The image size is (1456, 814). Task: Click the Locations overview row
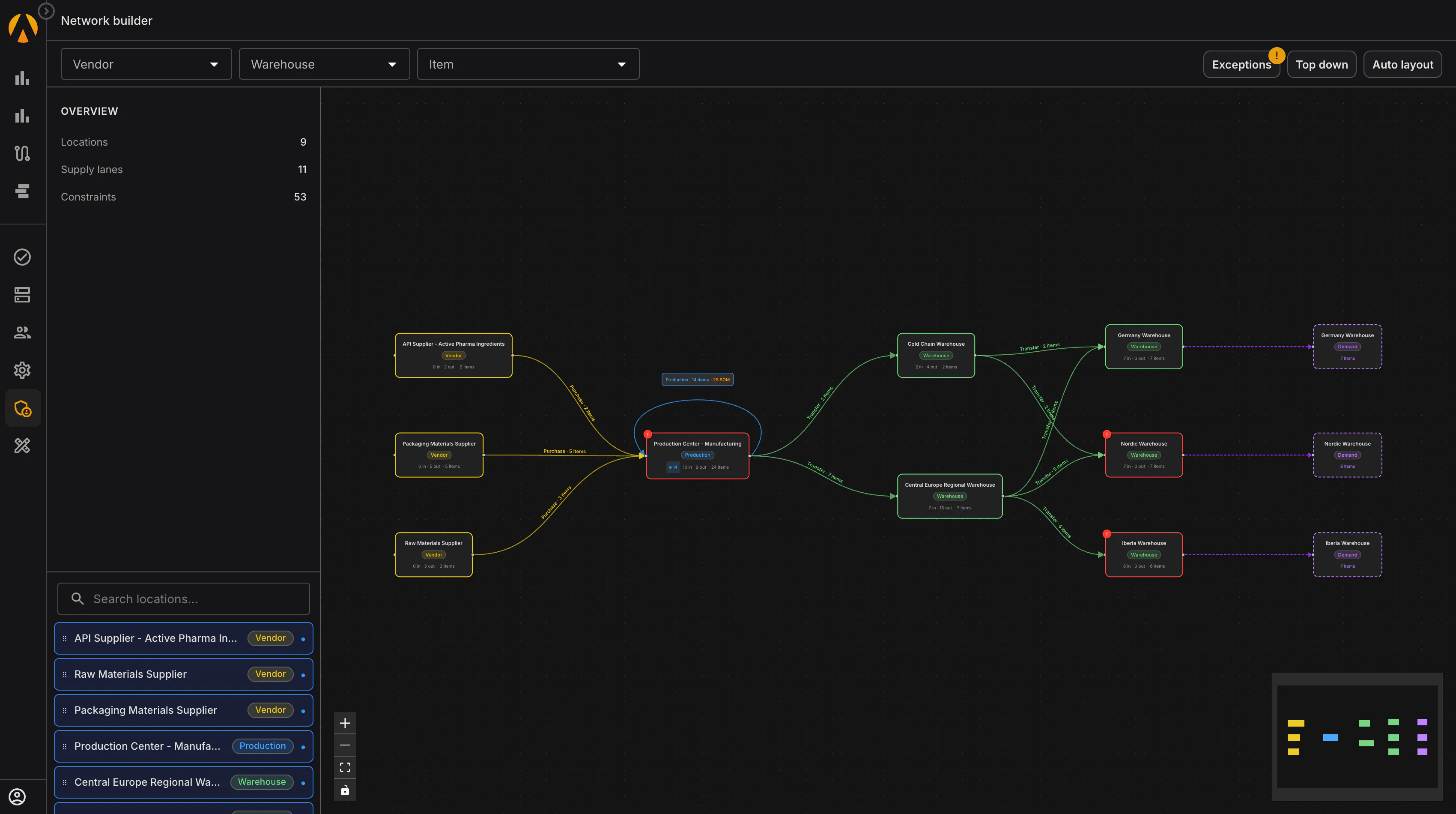pyautogui.click(x=184, y=142)
